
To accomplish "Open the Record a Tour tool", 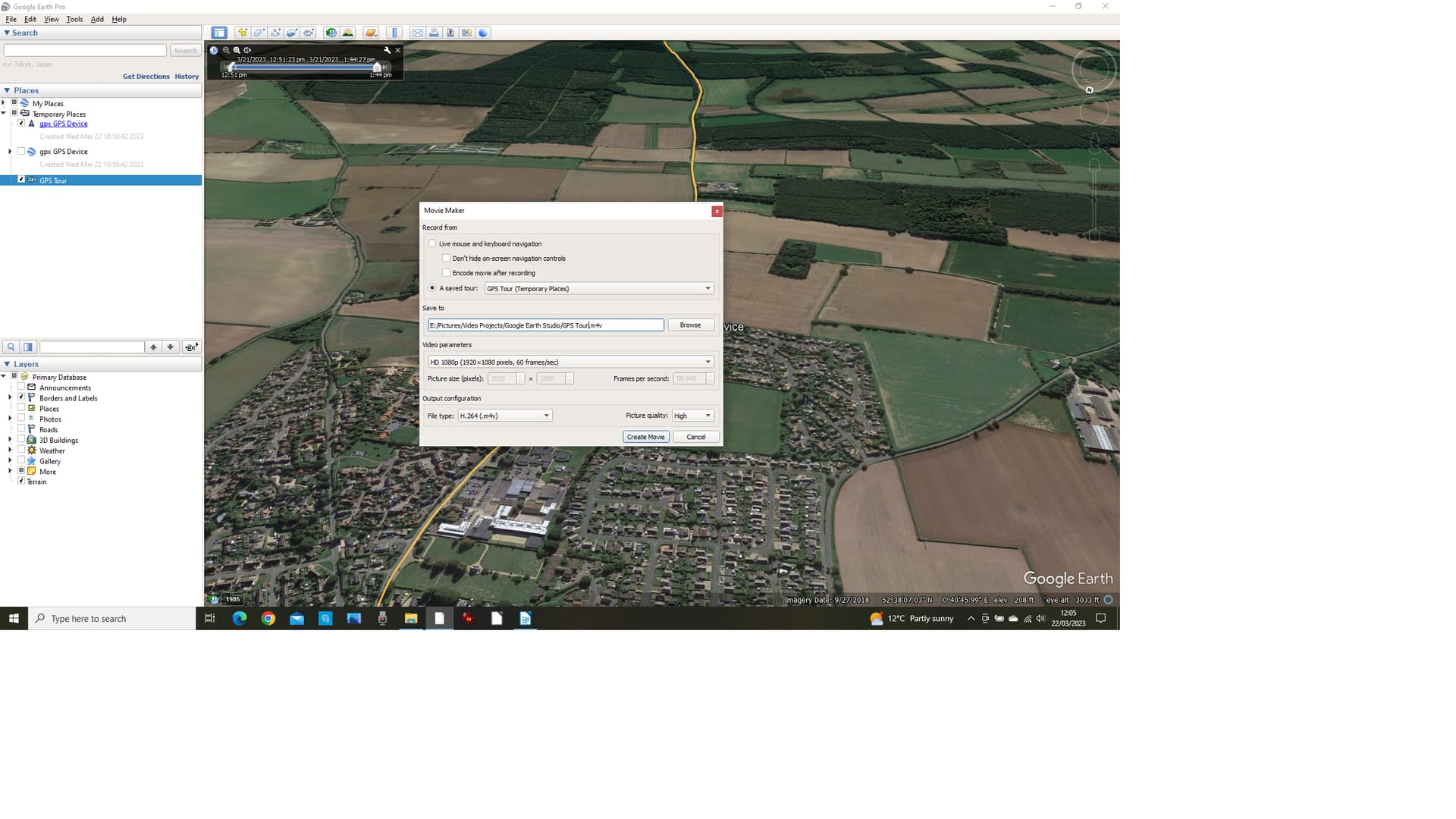I will (x=308, y=33).
